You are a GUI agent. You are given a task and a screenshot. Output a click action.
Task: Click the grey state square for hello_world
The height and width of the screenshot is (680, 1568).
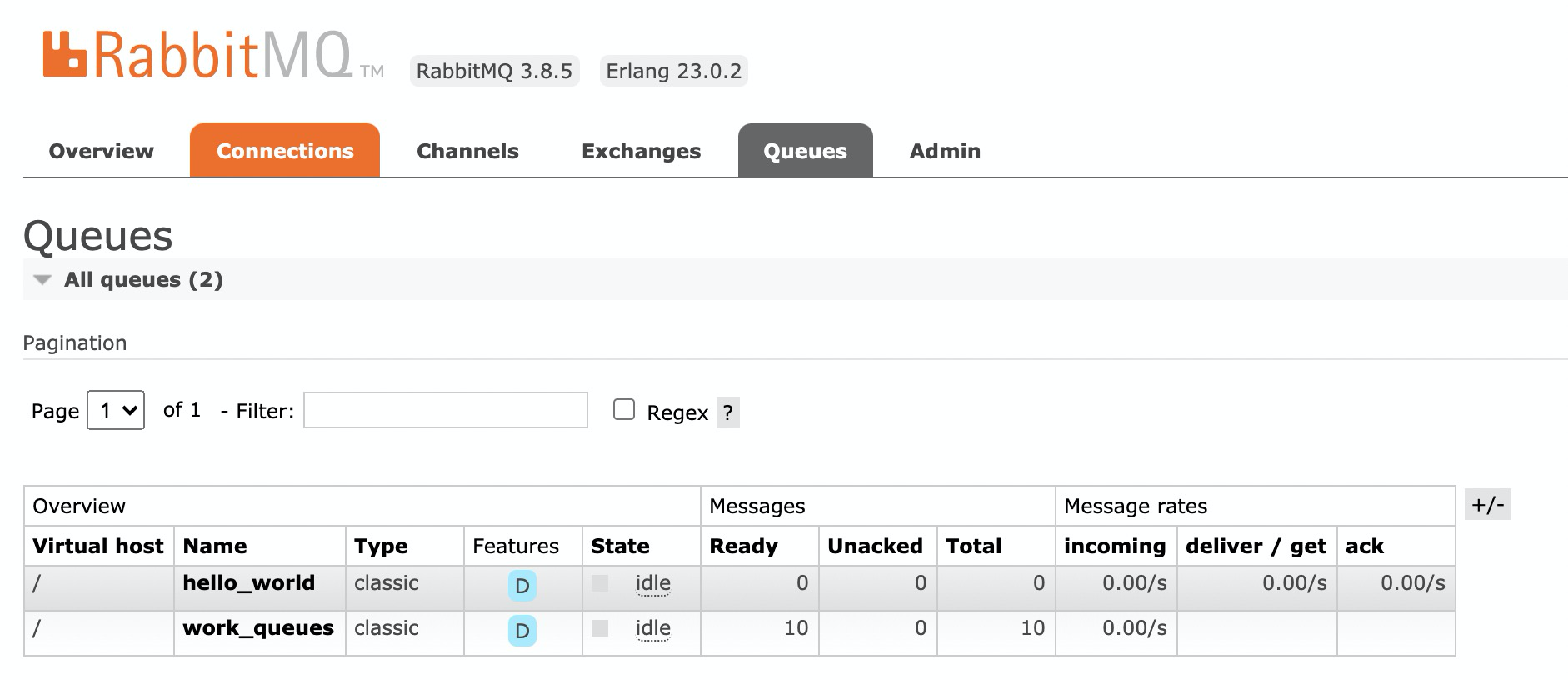tap(600, 583)
